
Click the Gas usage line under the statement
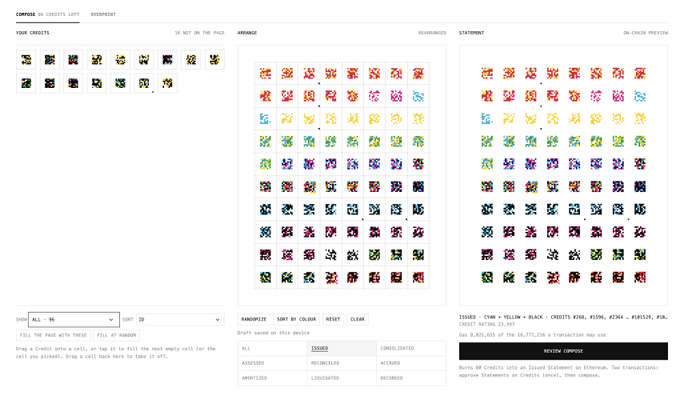pos(532,335)
